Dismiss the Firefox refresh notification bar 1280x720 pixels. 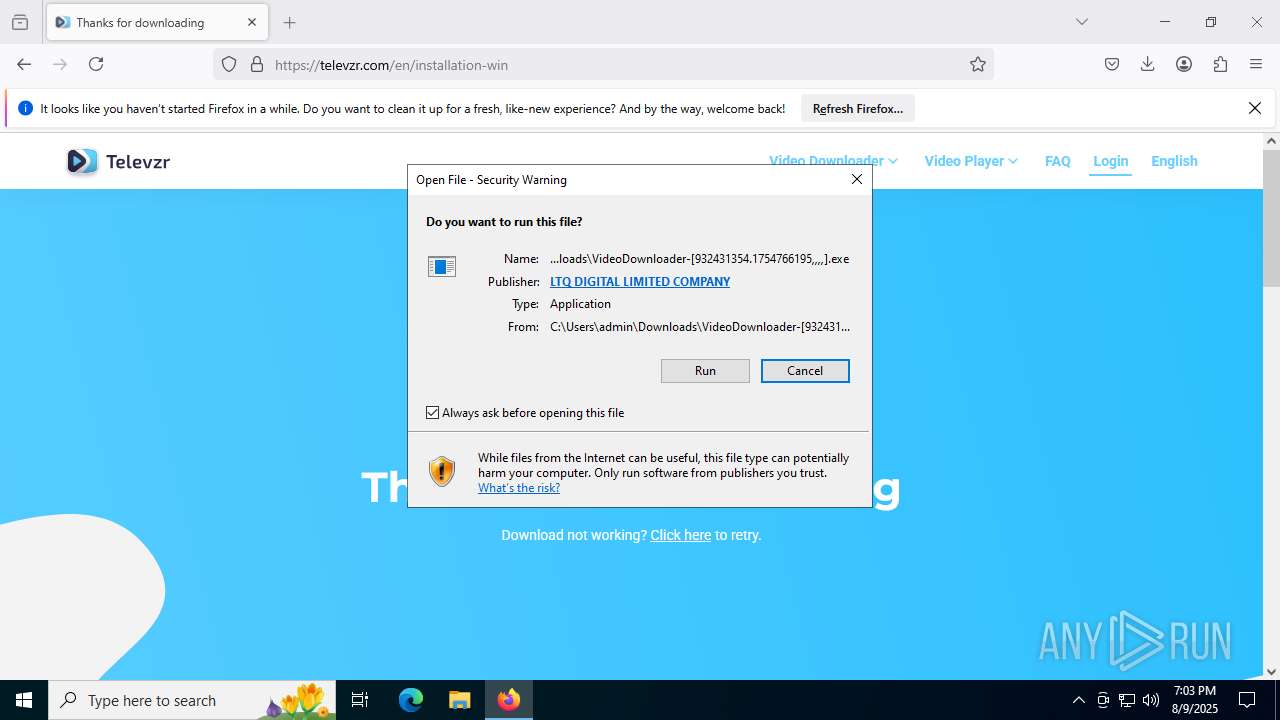pos(1255,108)
